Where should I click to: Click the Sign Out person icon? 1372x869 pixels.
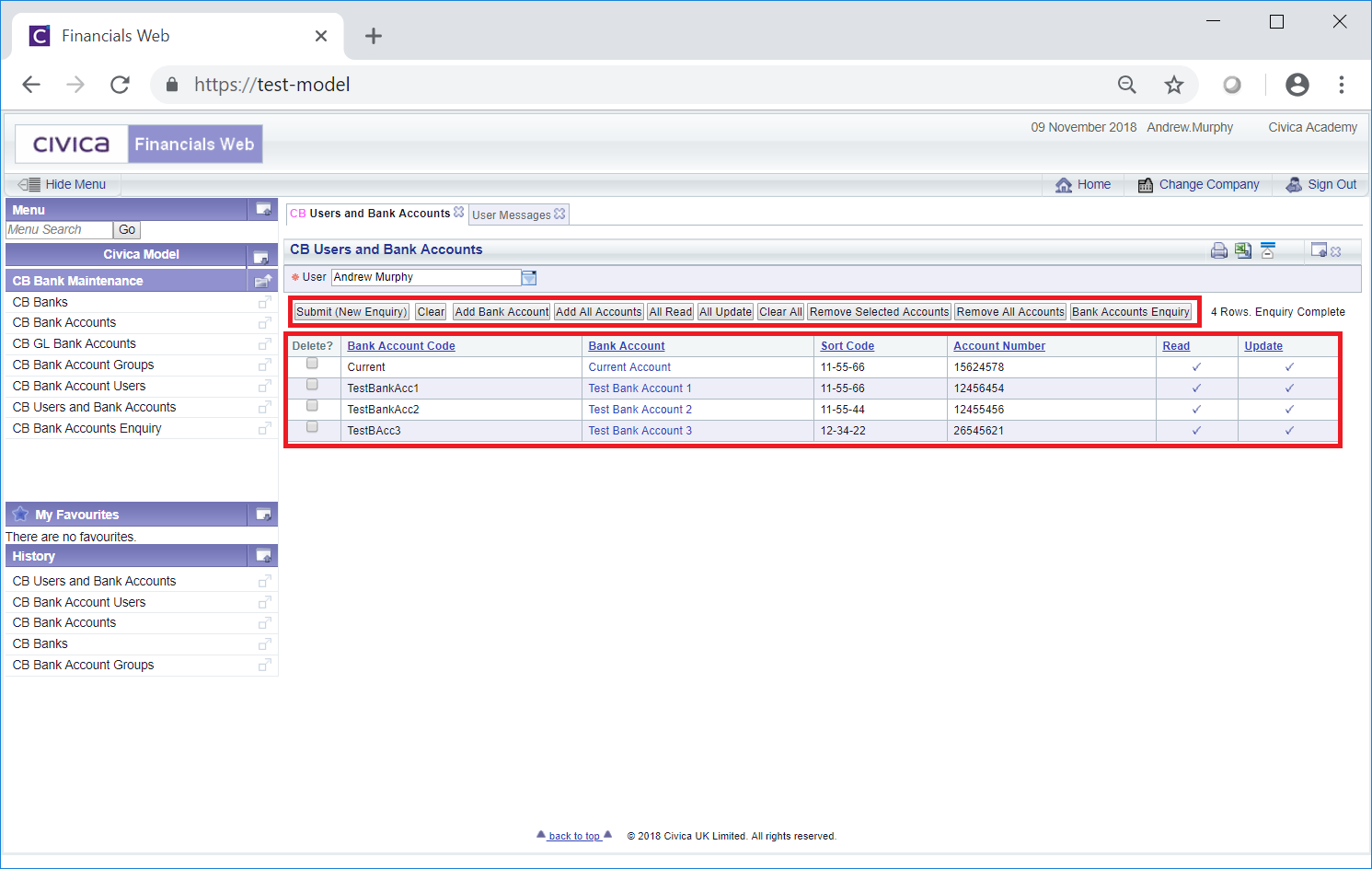(x=1294, y=184)
